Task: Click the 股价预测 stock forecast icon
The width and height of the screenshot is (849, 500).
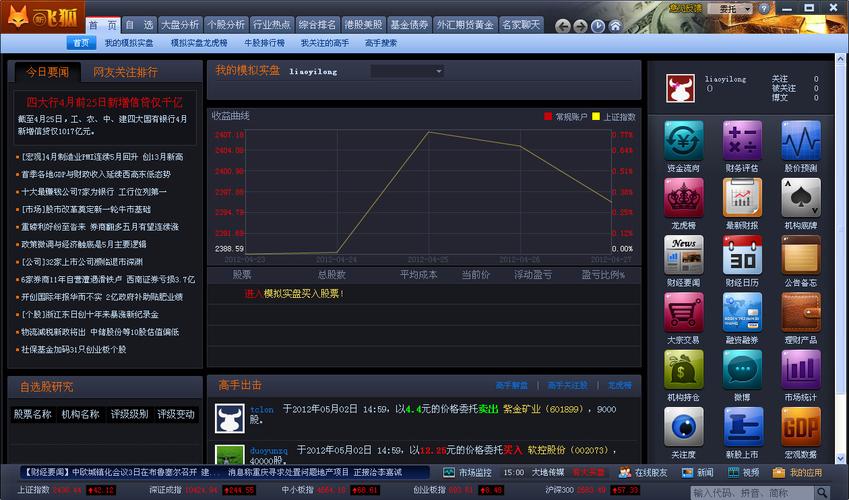Action: tap(800, 141)
